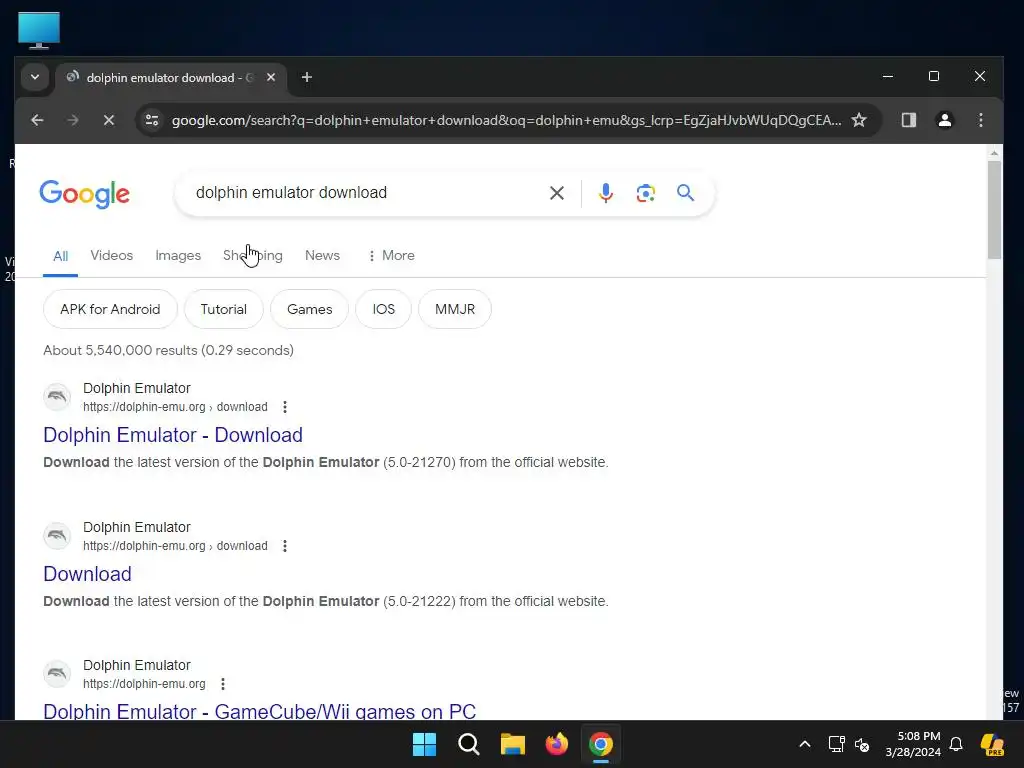Expand the More search options
The image size is (1024, 768).
[391, 255]
